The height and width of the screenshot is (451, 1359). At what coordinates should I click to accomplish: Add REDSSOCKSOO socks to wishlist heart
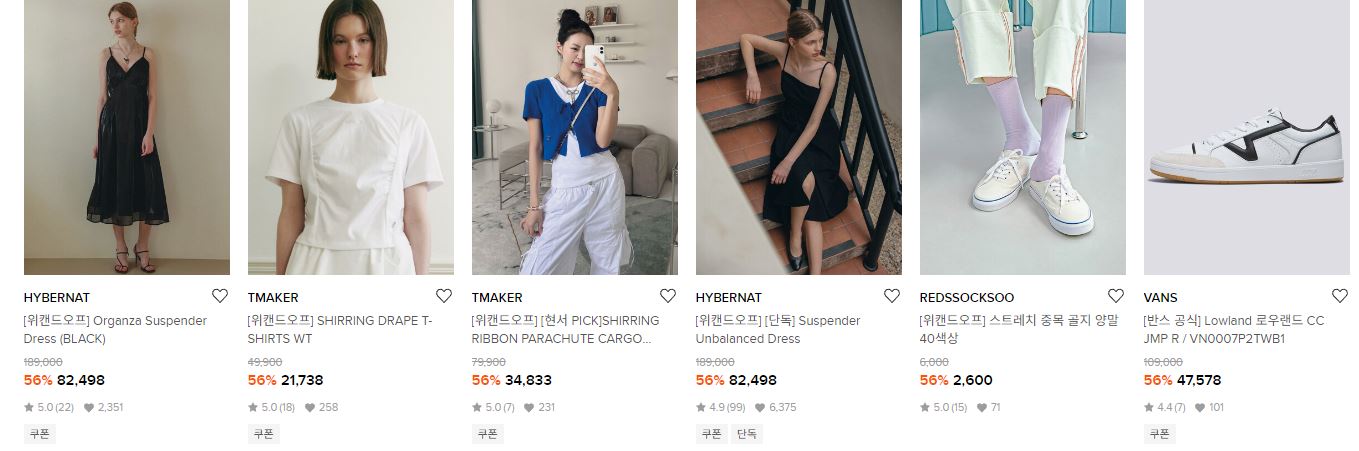tap(1116, 296)
